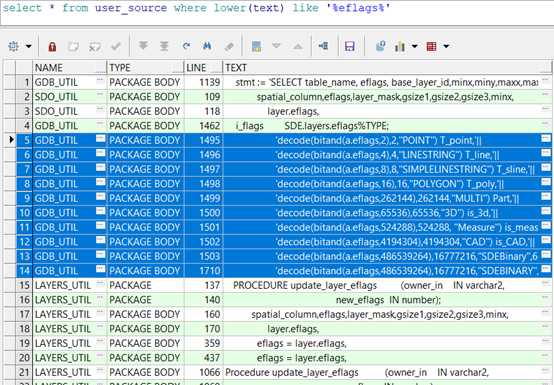Select row number 1 header
The image size is (554, 385).
pyautogui.click(x=24, y=82)
